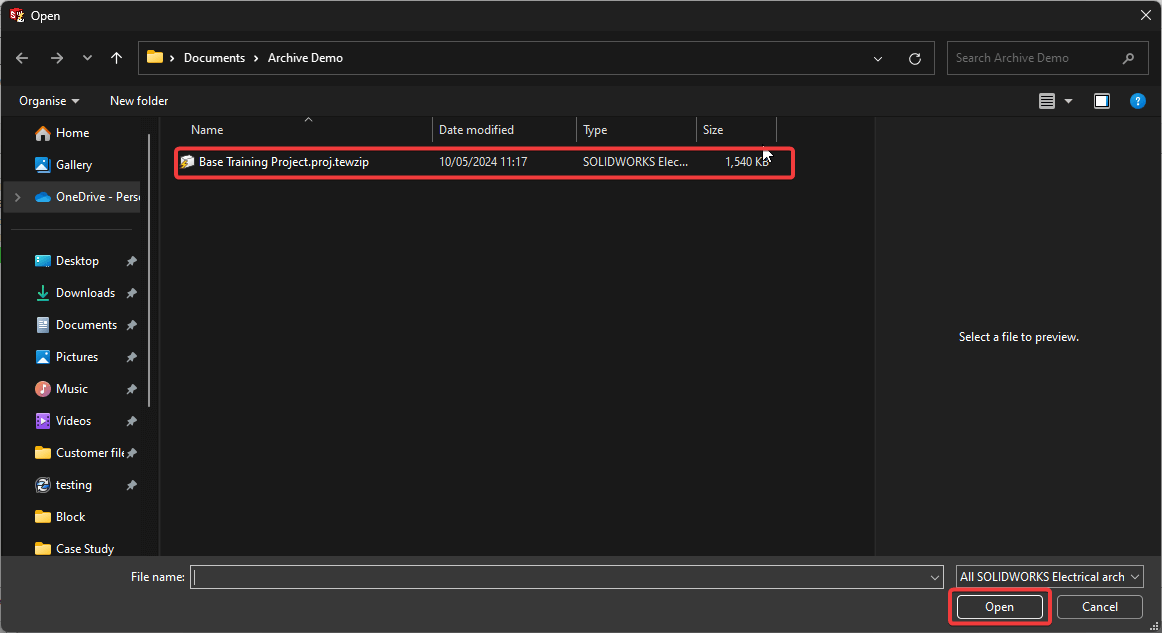Click the view layout icon
Viewport: 1162px width, 633px height.
pos(1047,101)
